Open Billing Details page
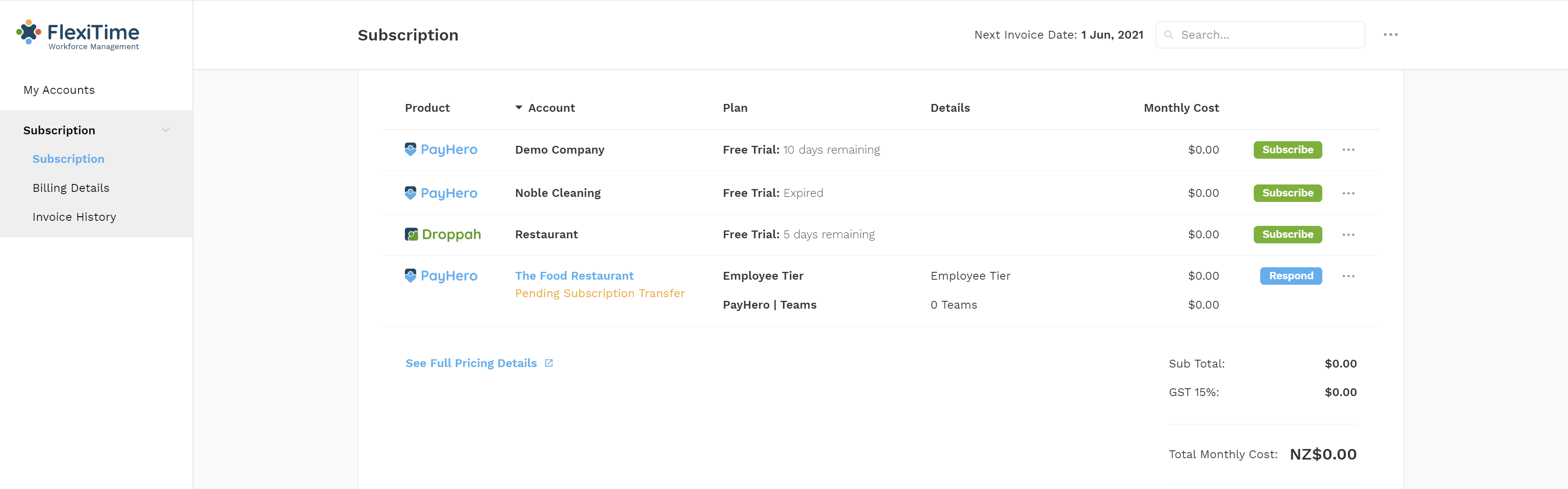The height and width of the screenshot is (489, 1568). (70, 188)
